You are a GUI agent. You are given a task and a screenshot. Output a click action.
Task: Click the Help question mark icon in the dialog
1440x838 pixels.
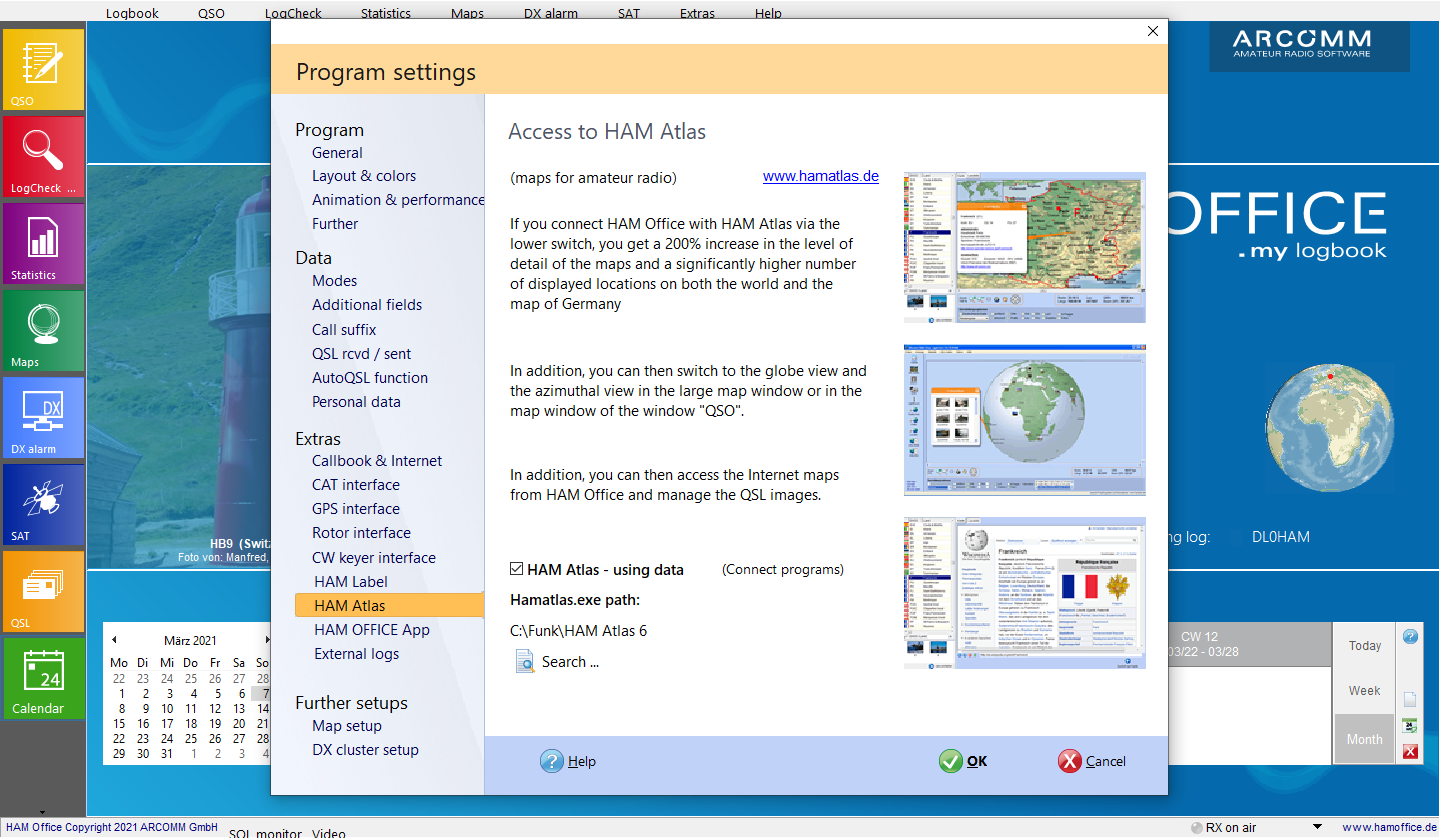[552, 761]
